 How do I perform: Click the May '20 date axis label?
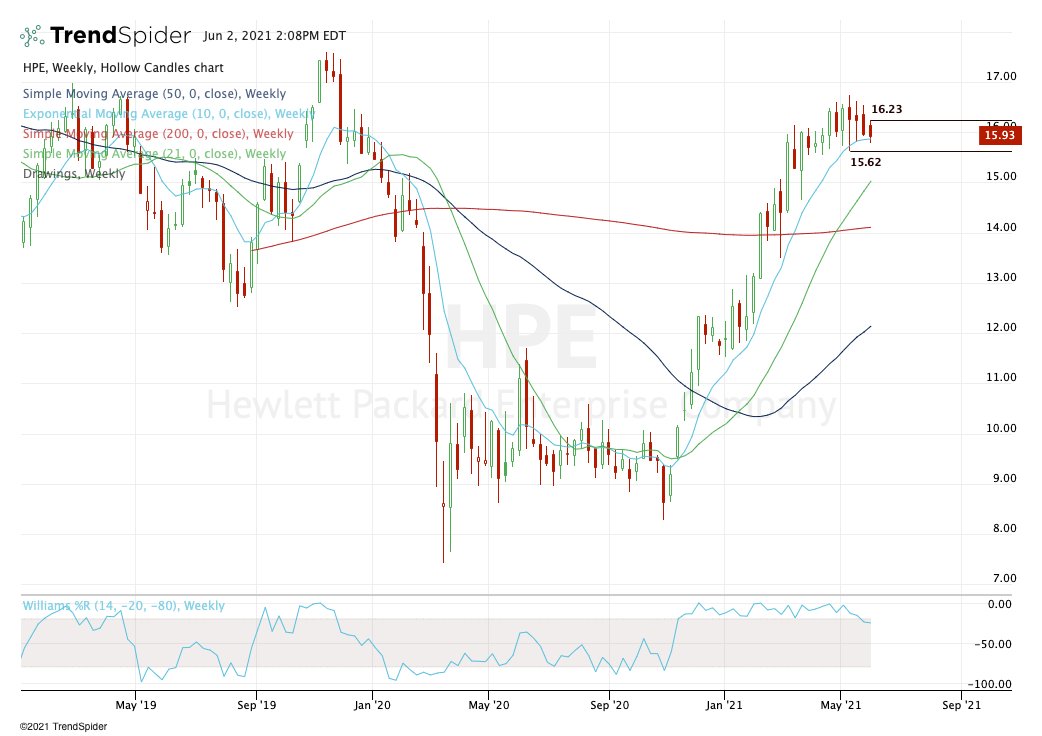pos(488,705)
